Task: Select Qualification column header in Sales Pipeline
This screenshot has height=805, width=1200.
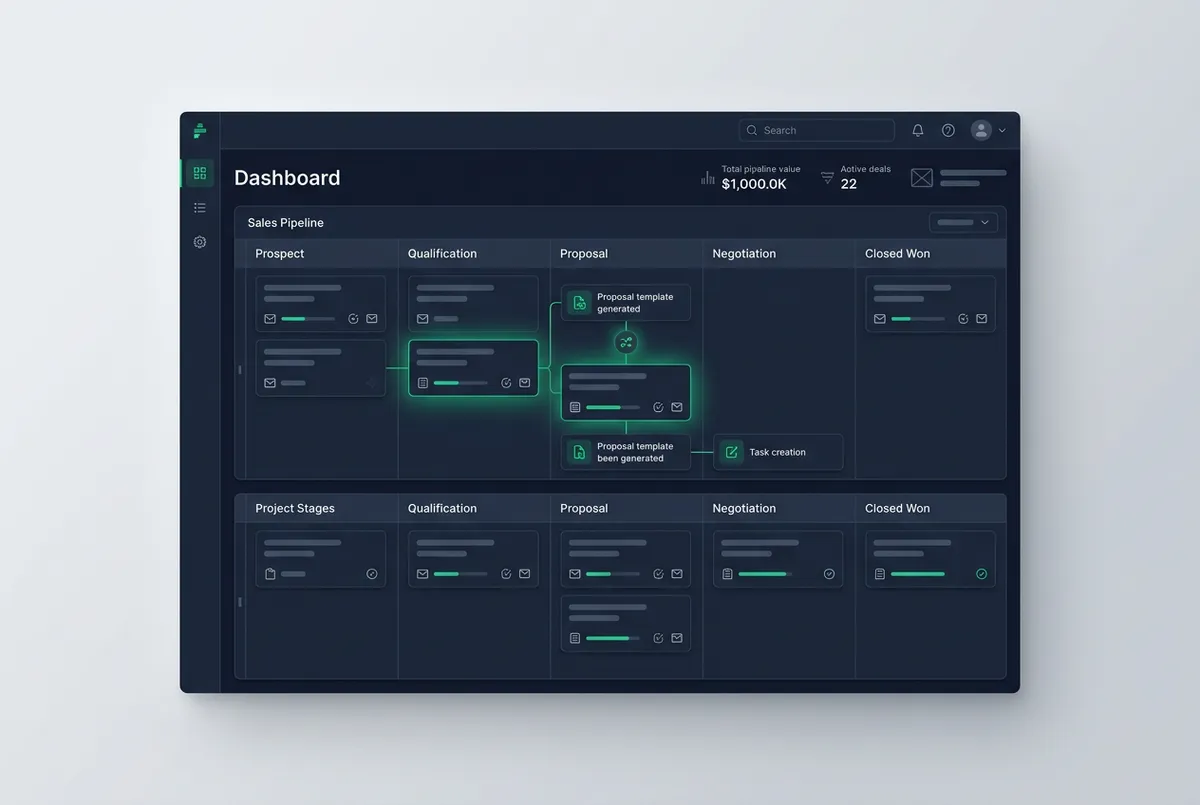Action: (x=442, y=253)
